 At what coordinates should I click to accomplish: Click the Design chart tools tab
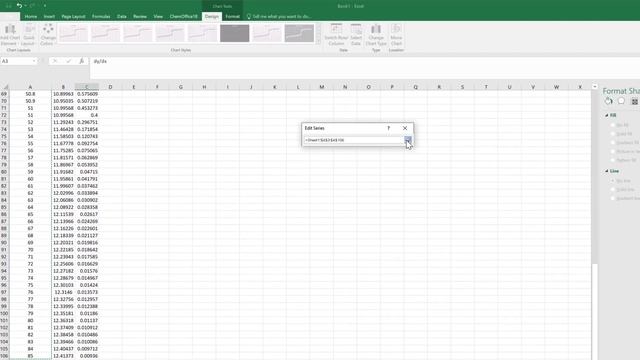tap(211, 16)
